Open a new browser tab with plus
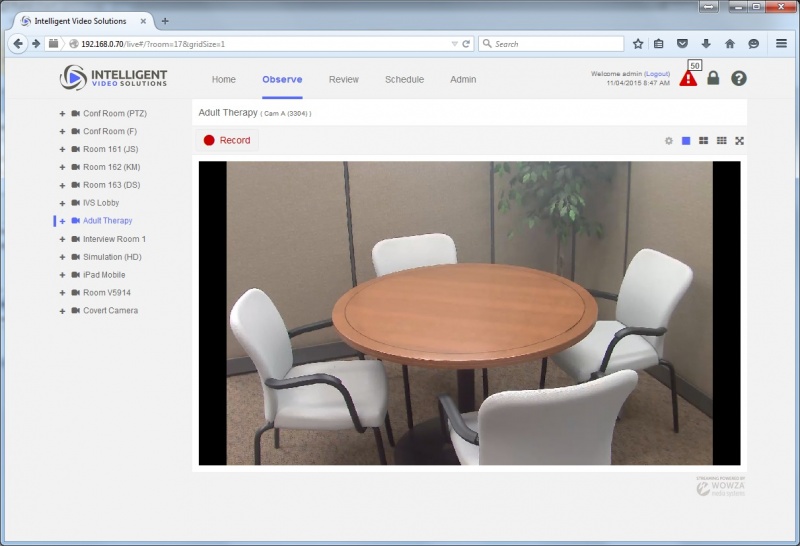This screenshot has width=800, height=546. point(165,21)
